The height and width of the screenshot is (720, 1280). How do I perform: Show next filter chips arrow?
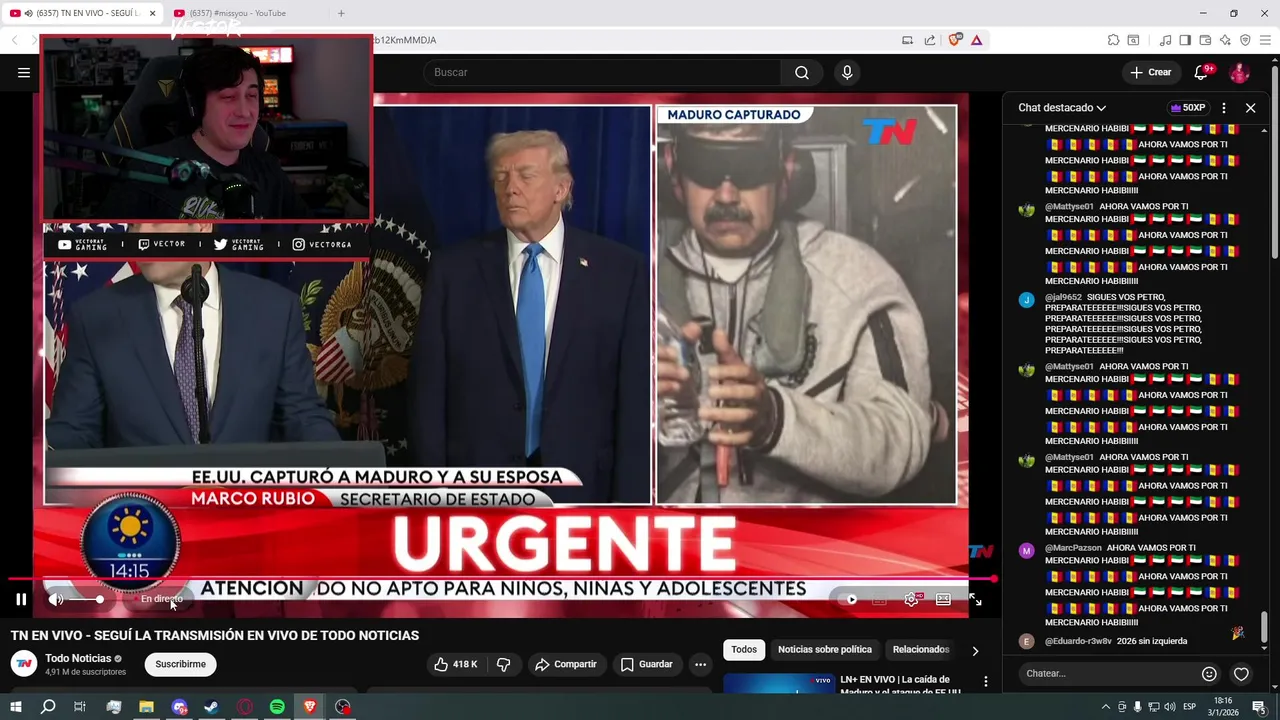[975, 651]
